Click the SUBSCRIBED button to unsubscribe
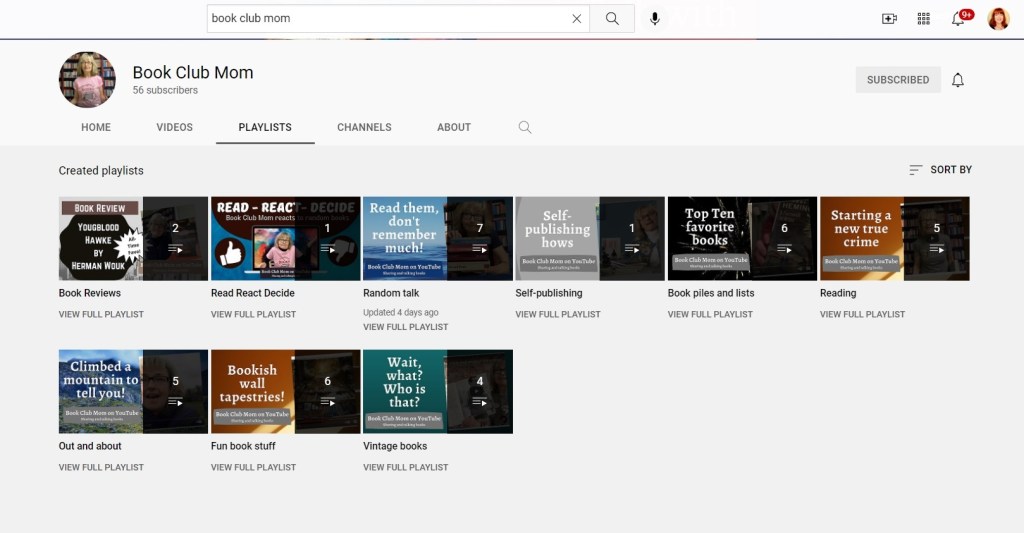The height and width of the screenshot is (533, 1024). [x=897, y=80]
